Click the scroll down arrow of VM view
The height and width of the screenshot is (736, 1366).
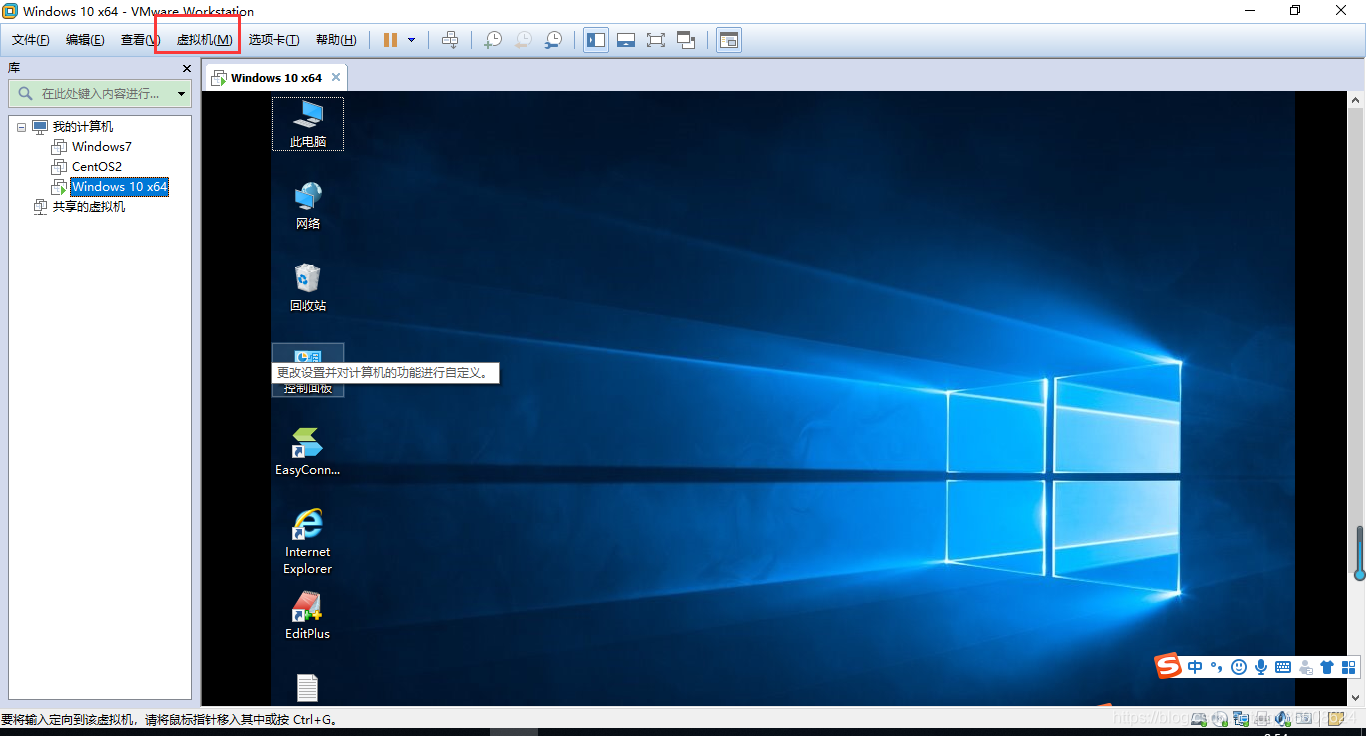[1357, 697]
